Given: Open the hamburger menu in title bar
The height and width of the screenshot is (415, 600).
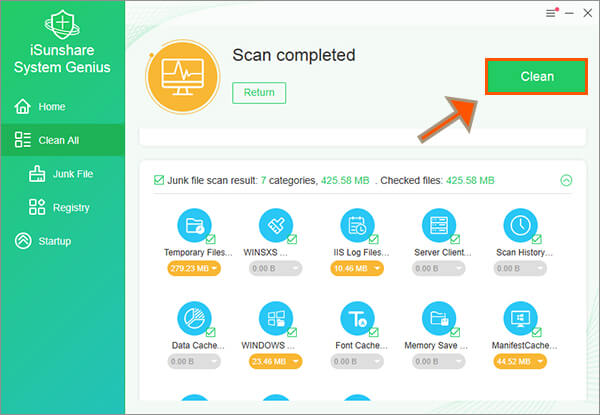Looking at the screenshot, I should (x=550, y=13).
